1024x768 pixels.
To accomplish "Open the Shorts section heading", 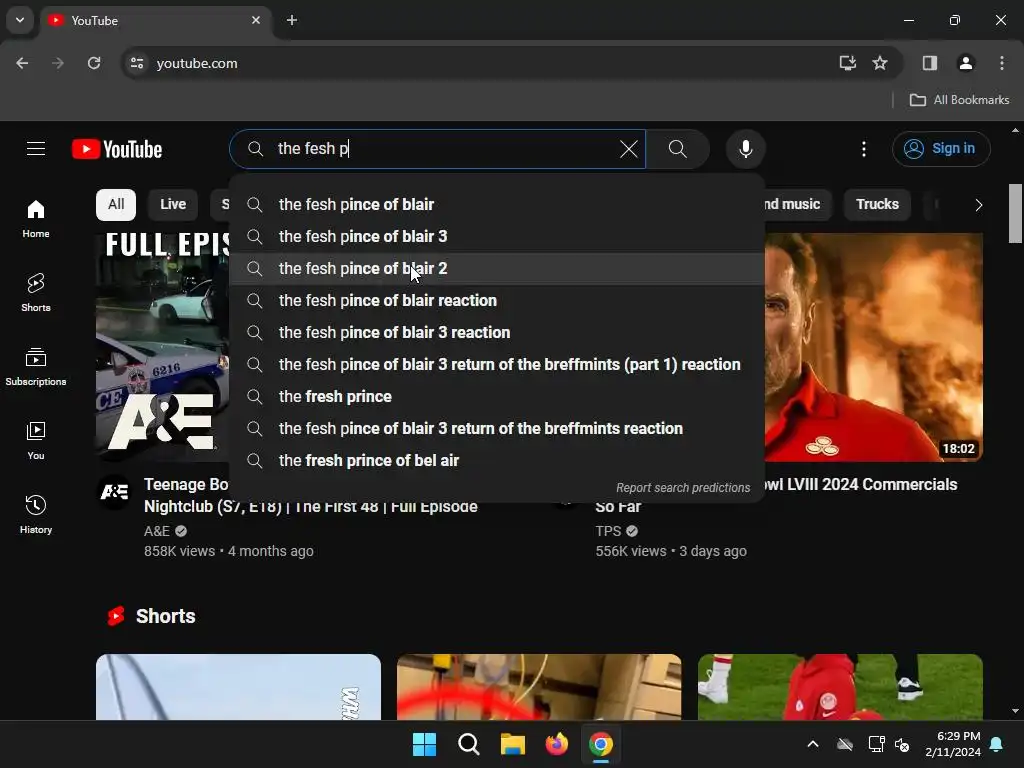I will pos(165,616).
